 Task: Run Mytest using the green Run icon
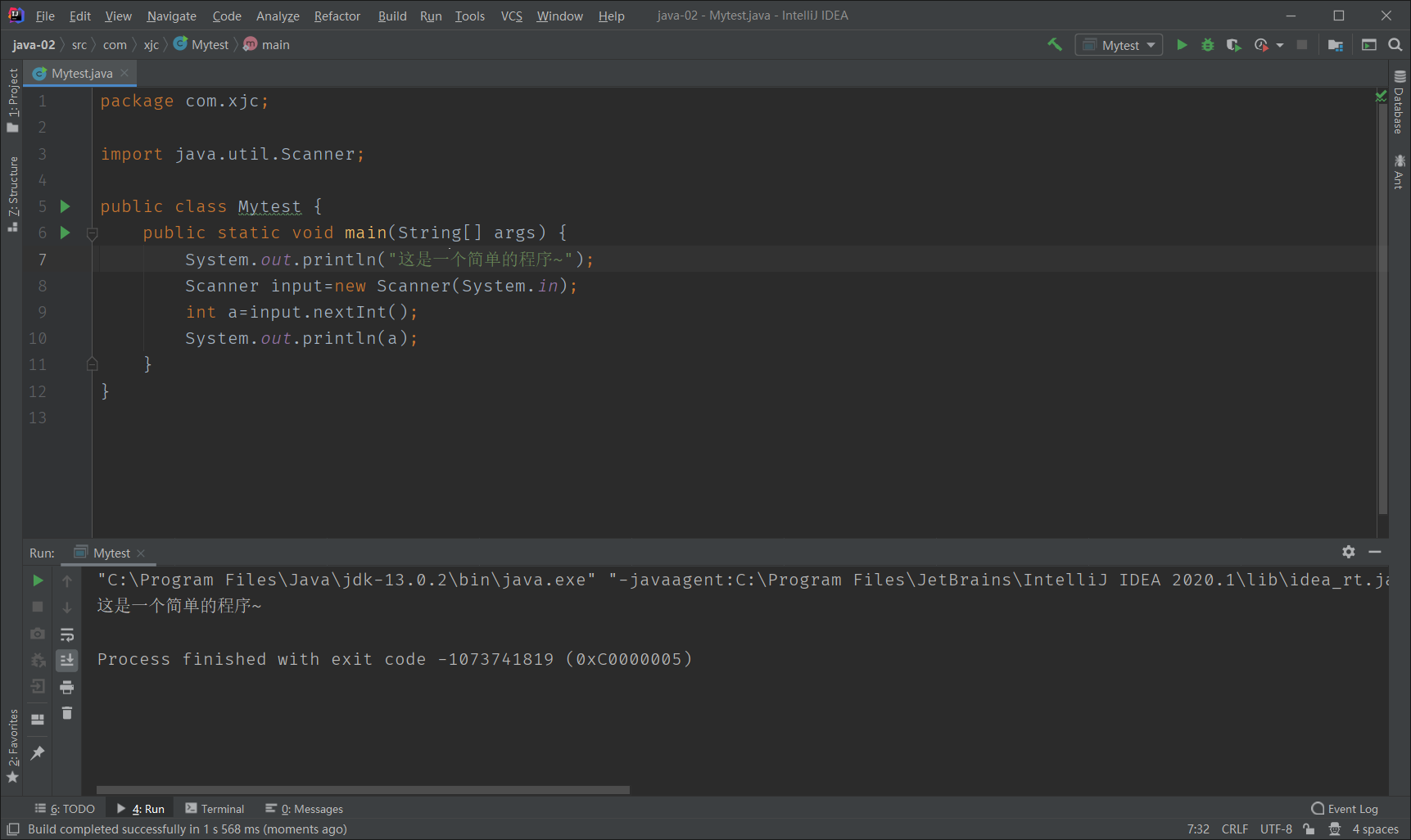(1182, 45)
